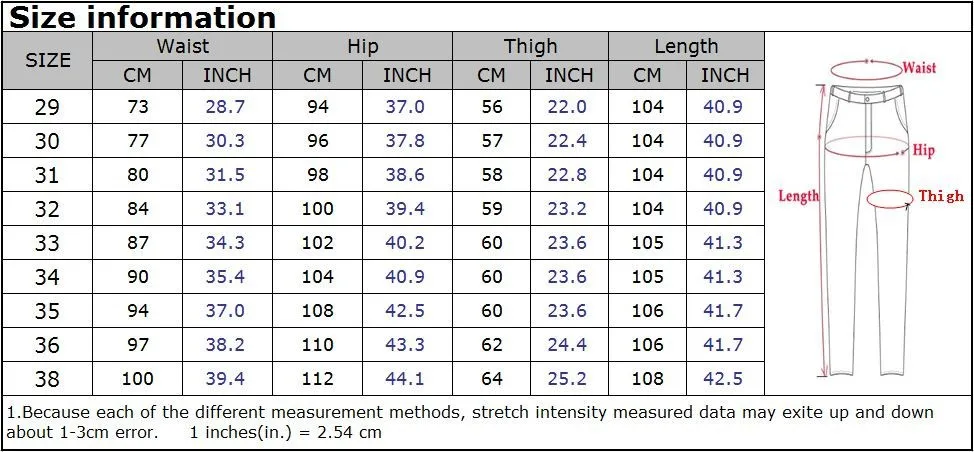The image size is (974, 452).
Task: Click the pants button at the waistband
Action: (868, 98)
